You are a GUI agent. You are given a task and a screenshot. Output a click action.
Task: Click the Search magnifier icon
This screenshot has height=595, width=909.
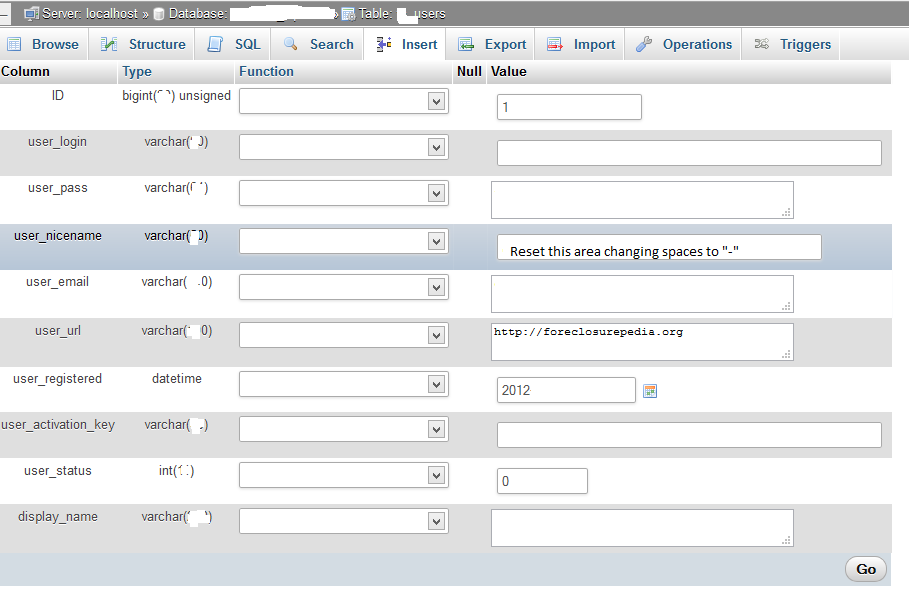click(290, 44)
